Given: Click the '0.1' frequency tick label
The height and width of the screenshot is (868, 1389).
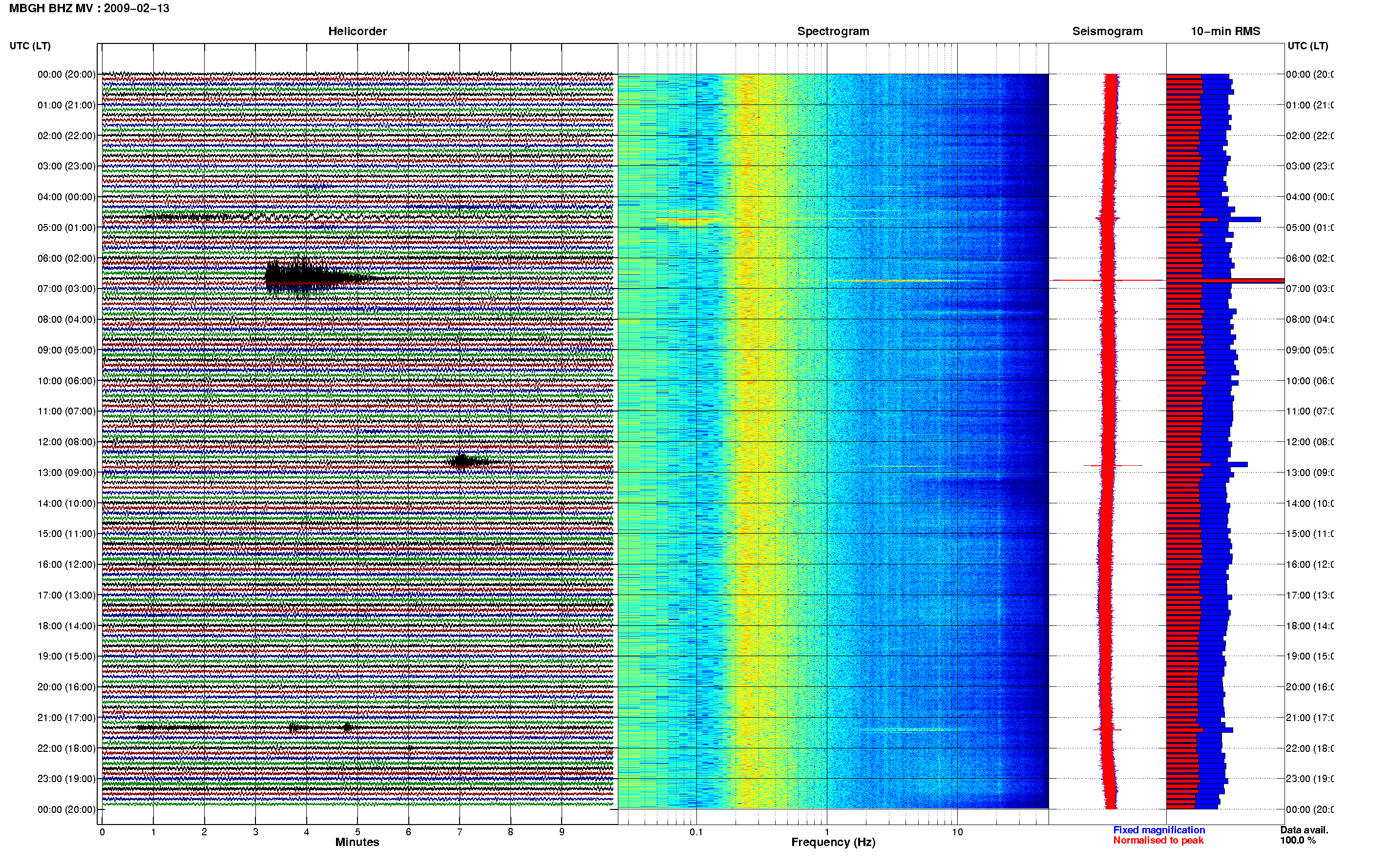Looking at the screenshot, I should [696, 832].
